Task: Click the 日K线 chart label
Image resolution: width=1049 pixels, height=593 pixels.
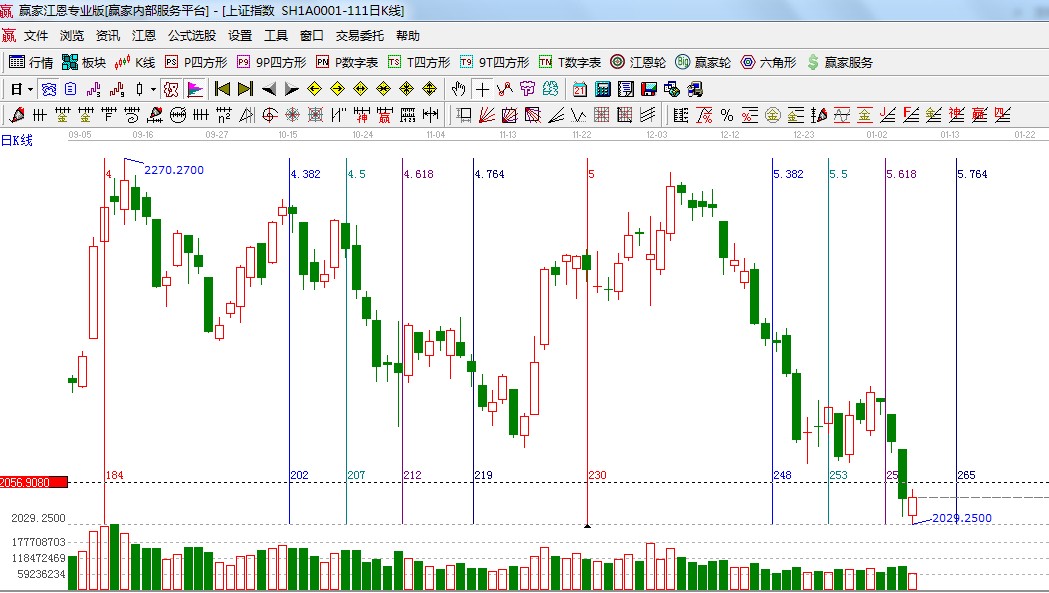Action: 17,140
